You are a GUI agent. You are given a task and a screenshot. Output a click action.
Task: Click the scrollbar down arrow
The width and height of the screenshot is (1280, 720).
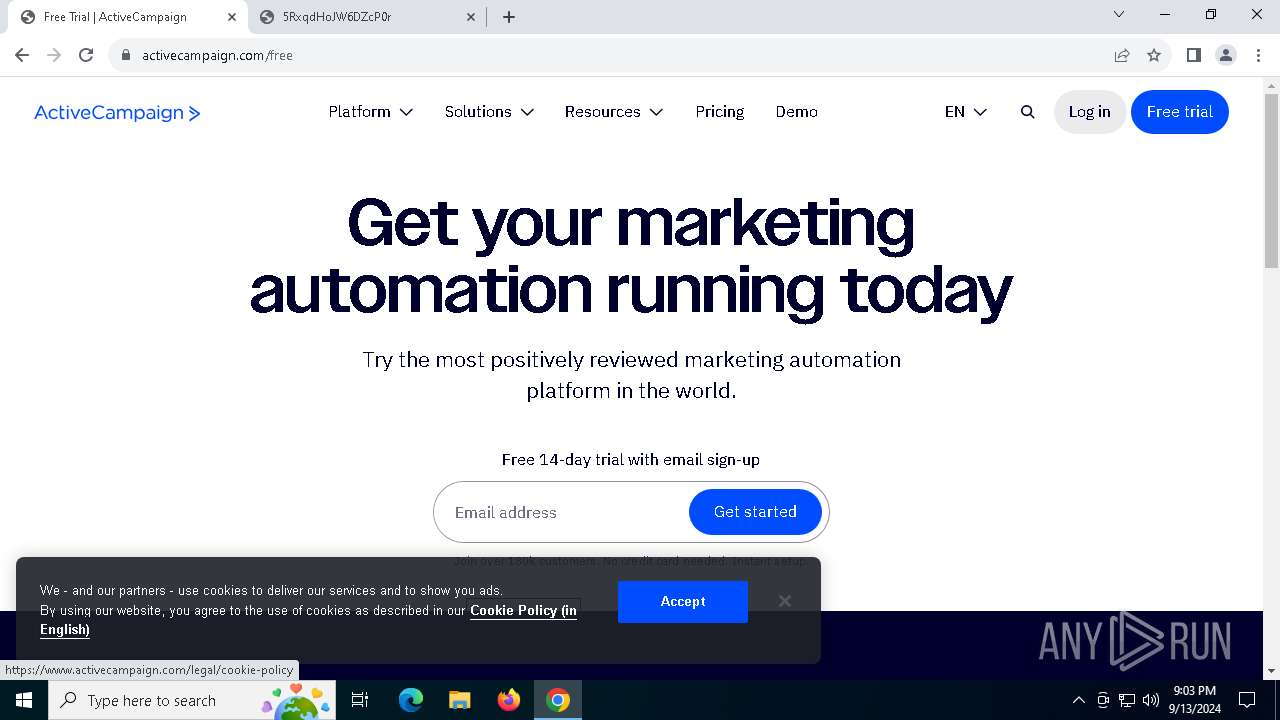click(x=1271, y=671)
